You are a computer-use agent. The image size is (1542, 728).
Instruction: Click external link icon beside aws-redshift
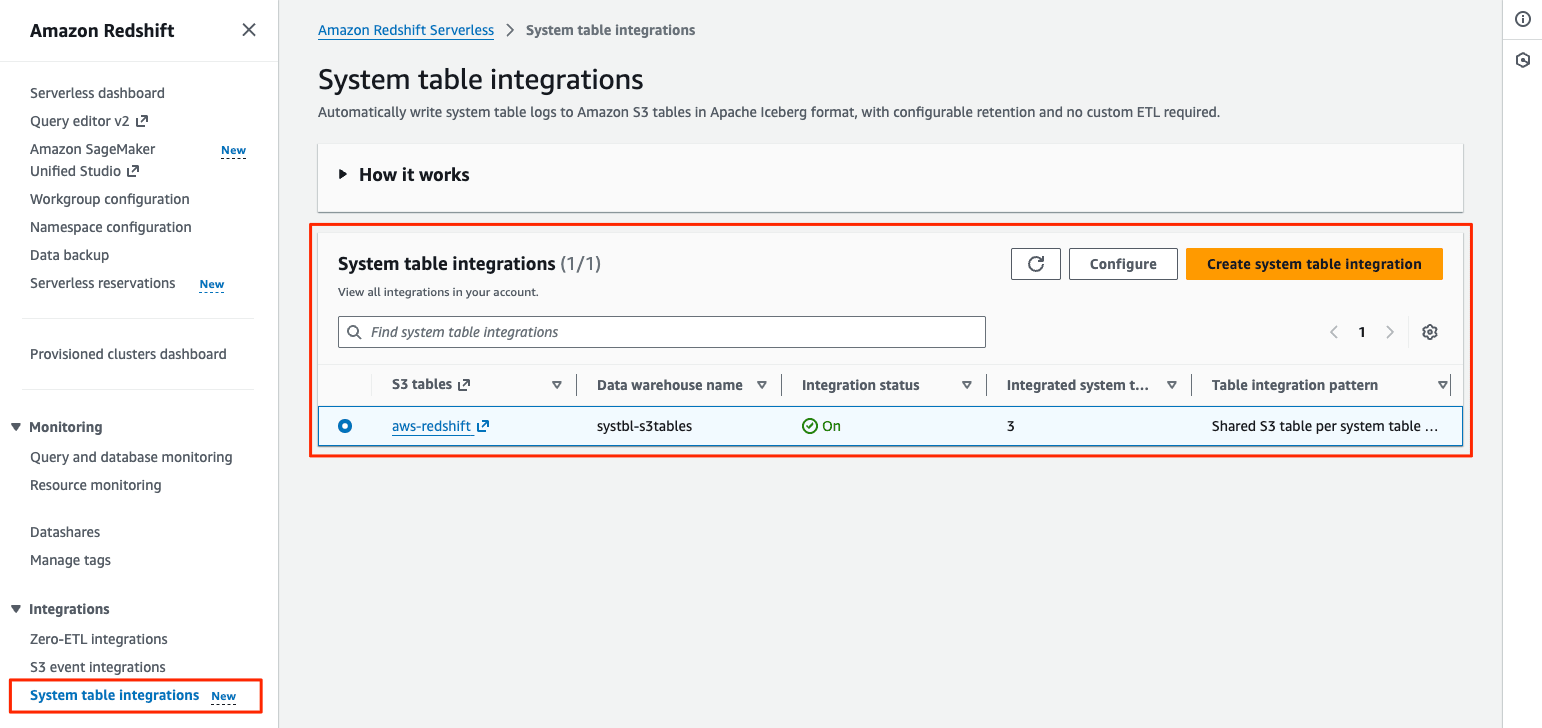tap(483, 426)
